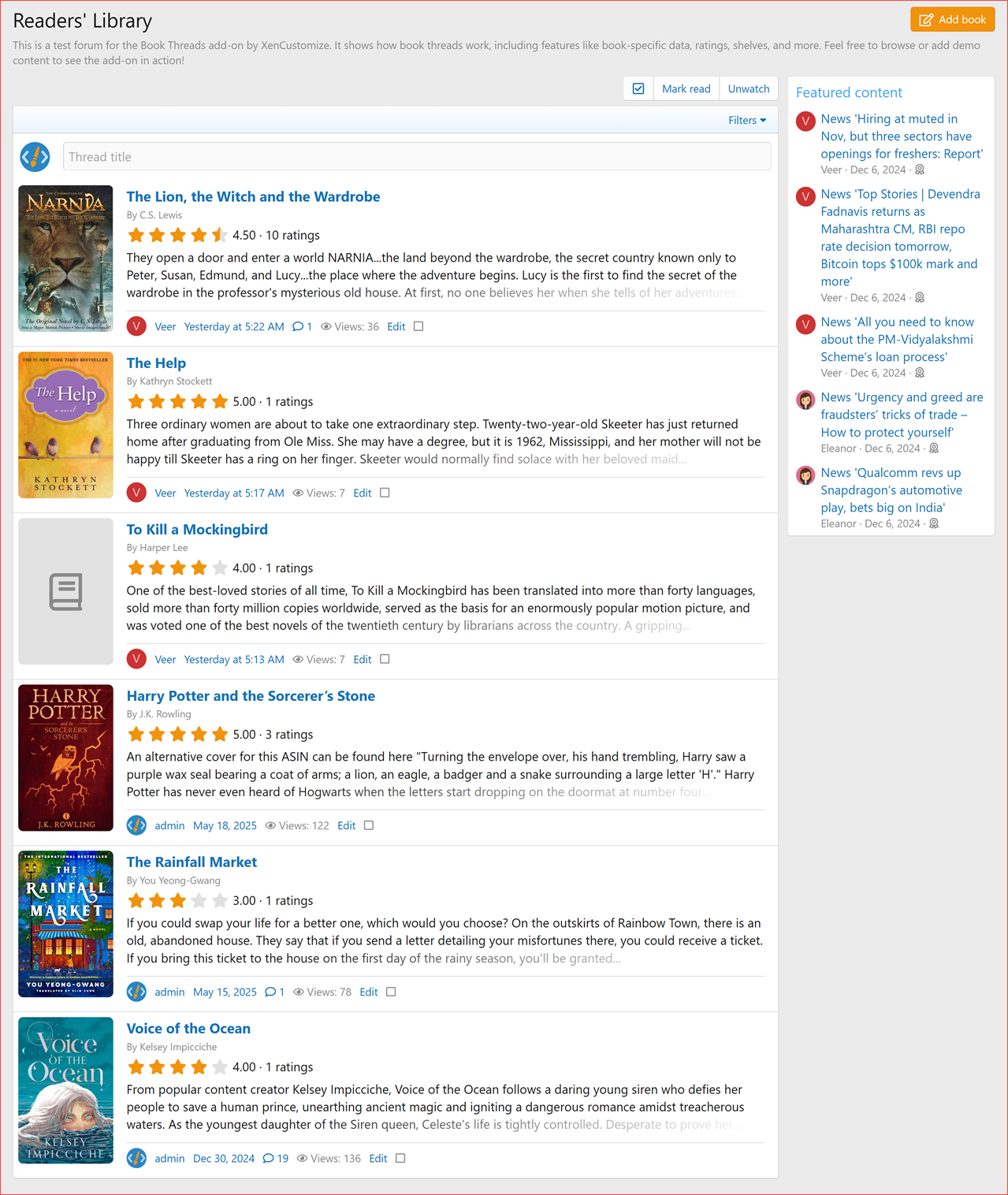1008x1195 pixels.
Task: Tick the checkbox on The Rainfall Market thread
Action: (x=391, y=992)
